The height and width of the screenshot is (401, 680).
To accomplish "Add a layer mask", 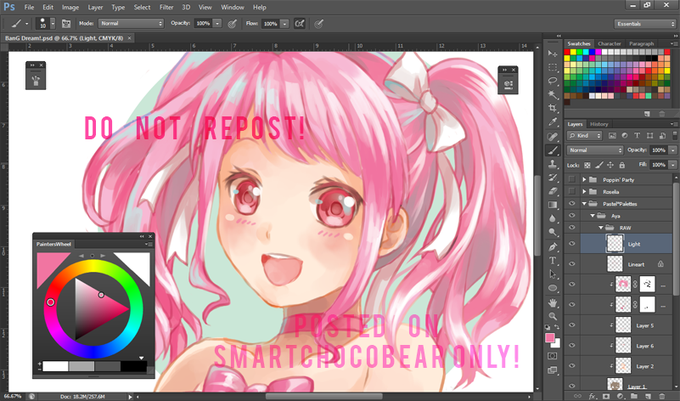I will (606, 396).
